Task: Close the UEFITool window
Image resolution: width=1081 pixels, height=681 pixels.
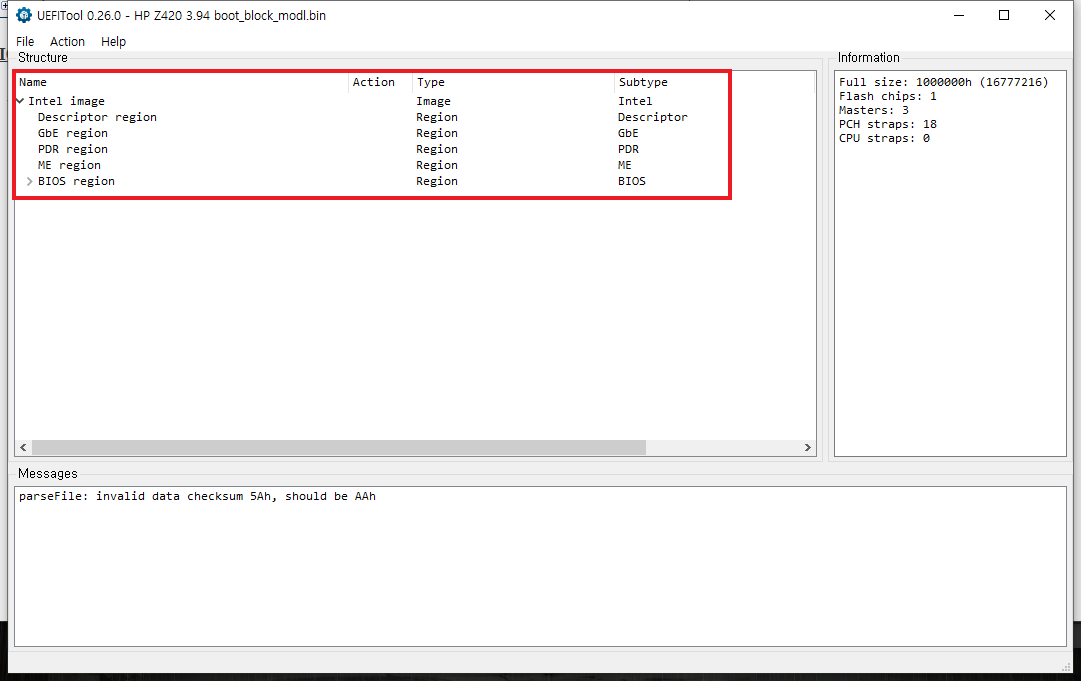Action: pyautogui.click(x=1050, y=15)
